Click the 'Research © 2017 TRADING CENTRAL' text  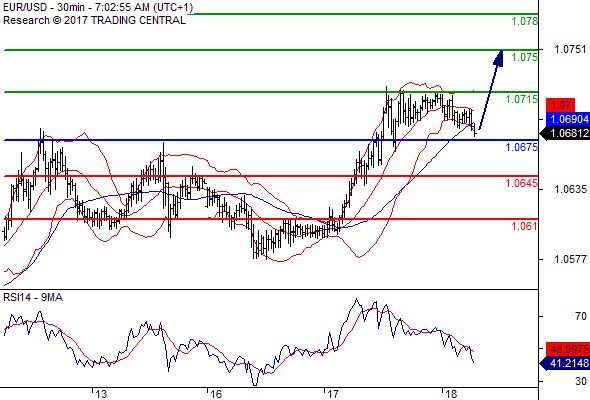[x=94, y=20]
